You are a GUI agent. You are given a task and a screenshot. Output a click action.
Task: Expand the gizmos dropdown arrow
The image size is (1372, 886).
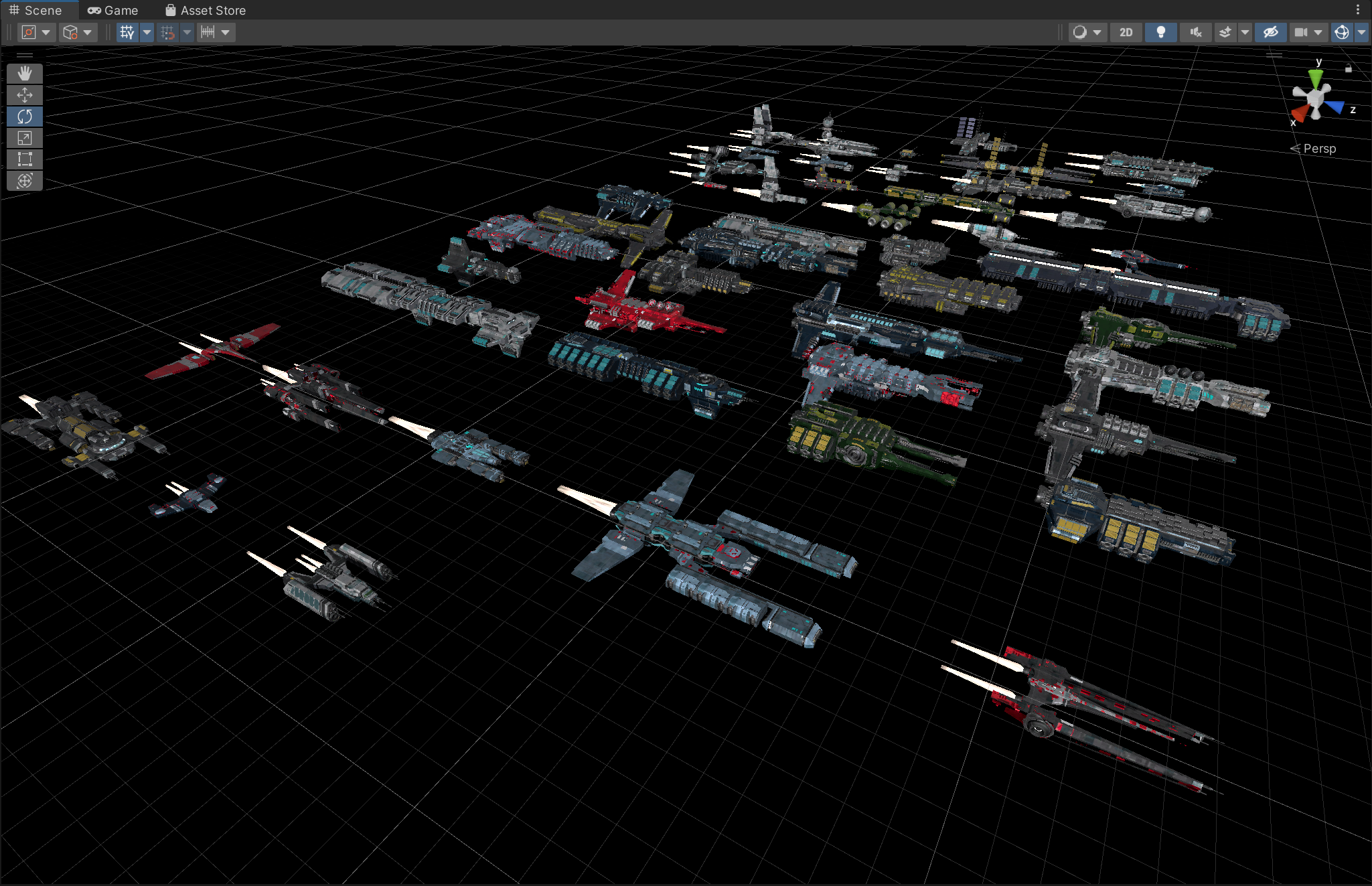coord(1361,32)
